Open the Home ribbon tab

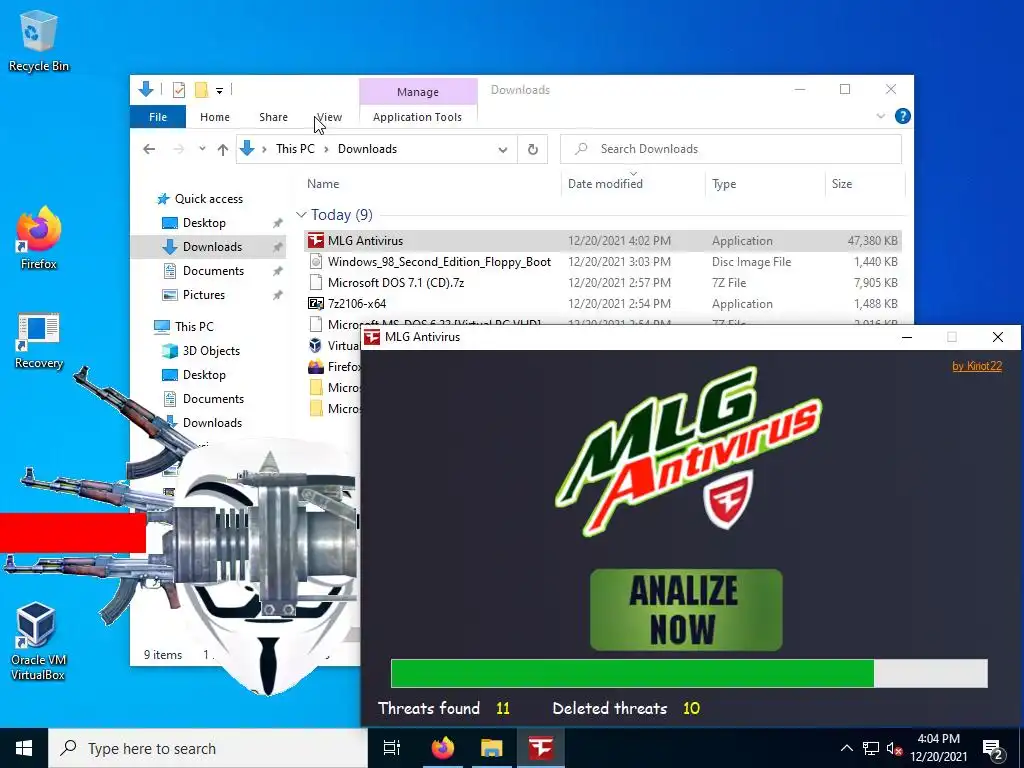pyautogui.click(x=215, y=117)
